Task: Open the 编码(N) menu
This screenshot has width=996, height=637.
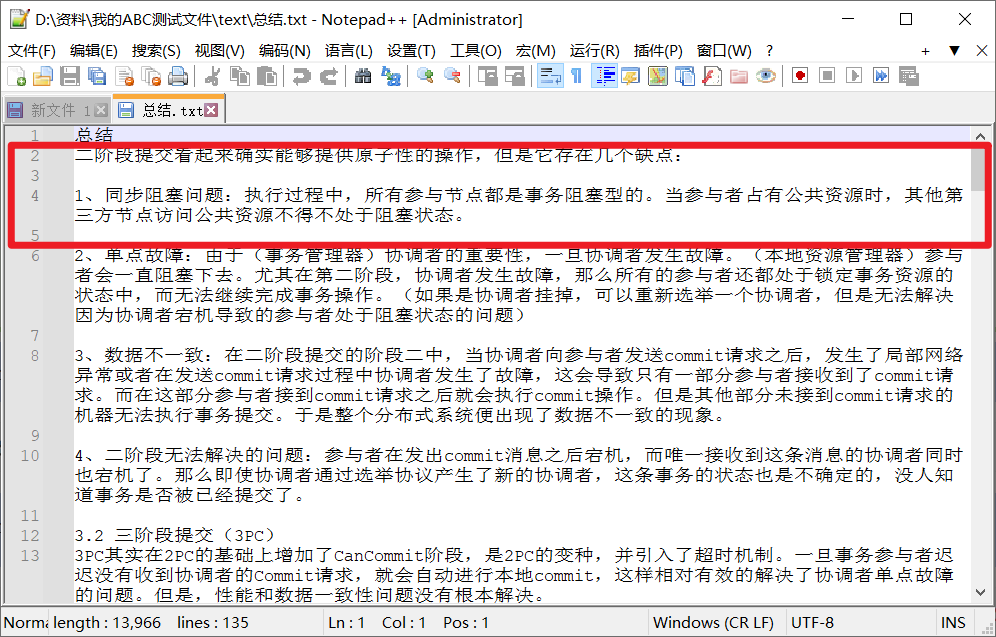Action: click(x=285, y=51)
